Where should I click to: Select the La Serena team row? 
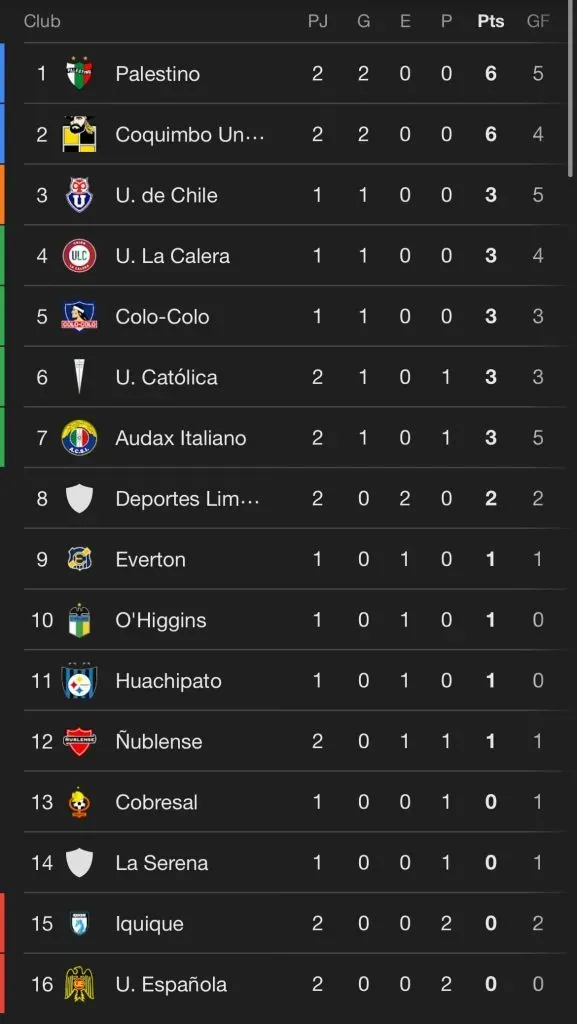pyautogui.click(x=295, y=863)
